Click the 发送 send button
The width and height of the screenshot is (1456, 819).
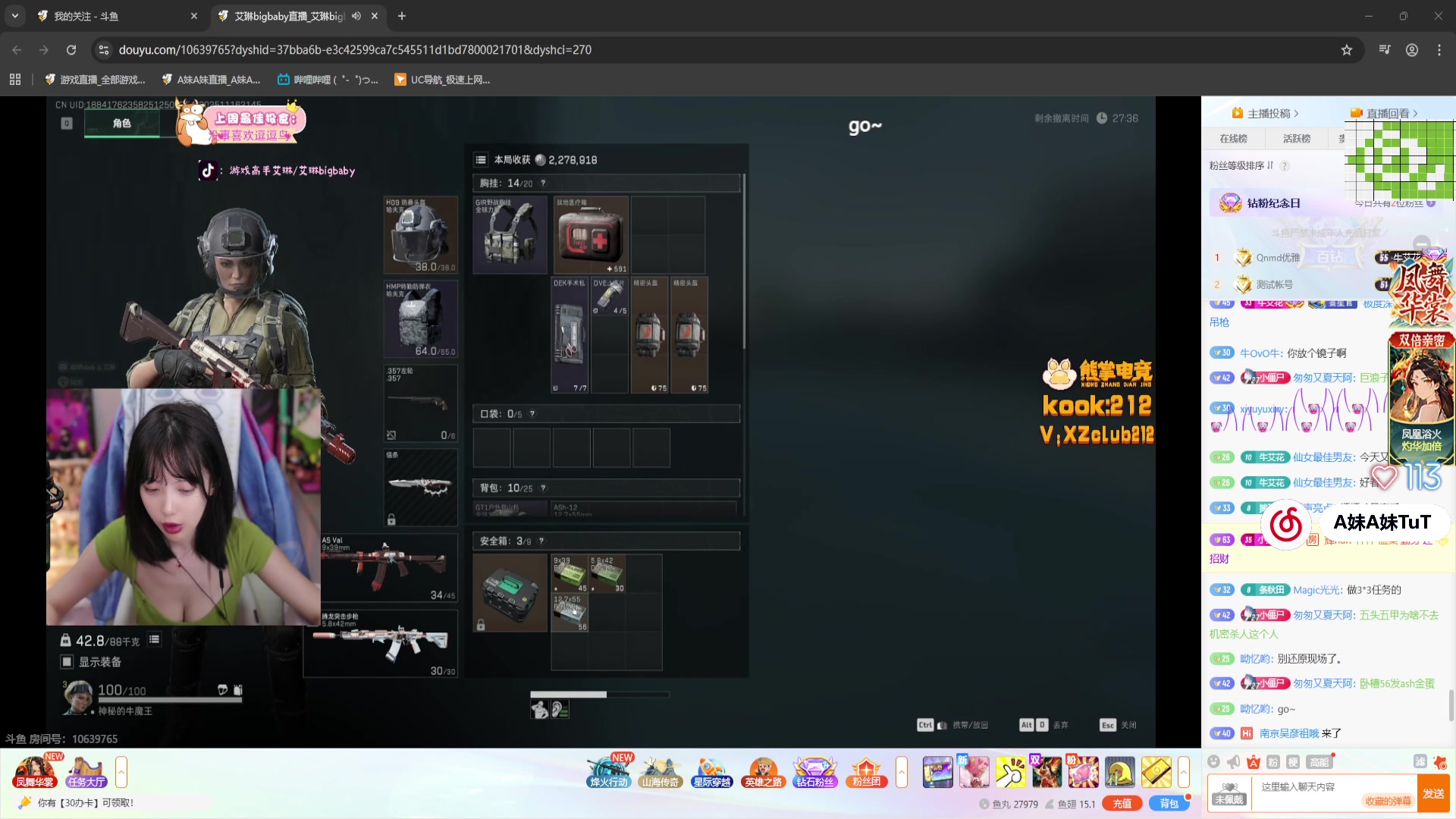[1432, 793]
